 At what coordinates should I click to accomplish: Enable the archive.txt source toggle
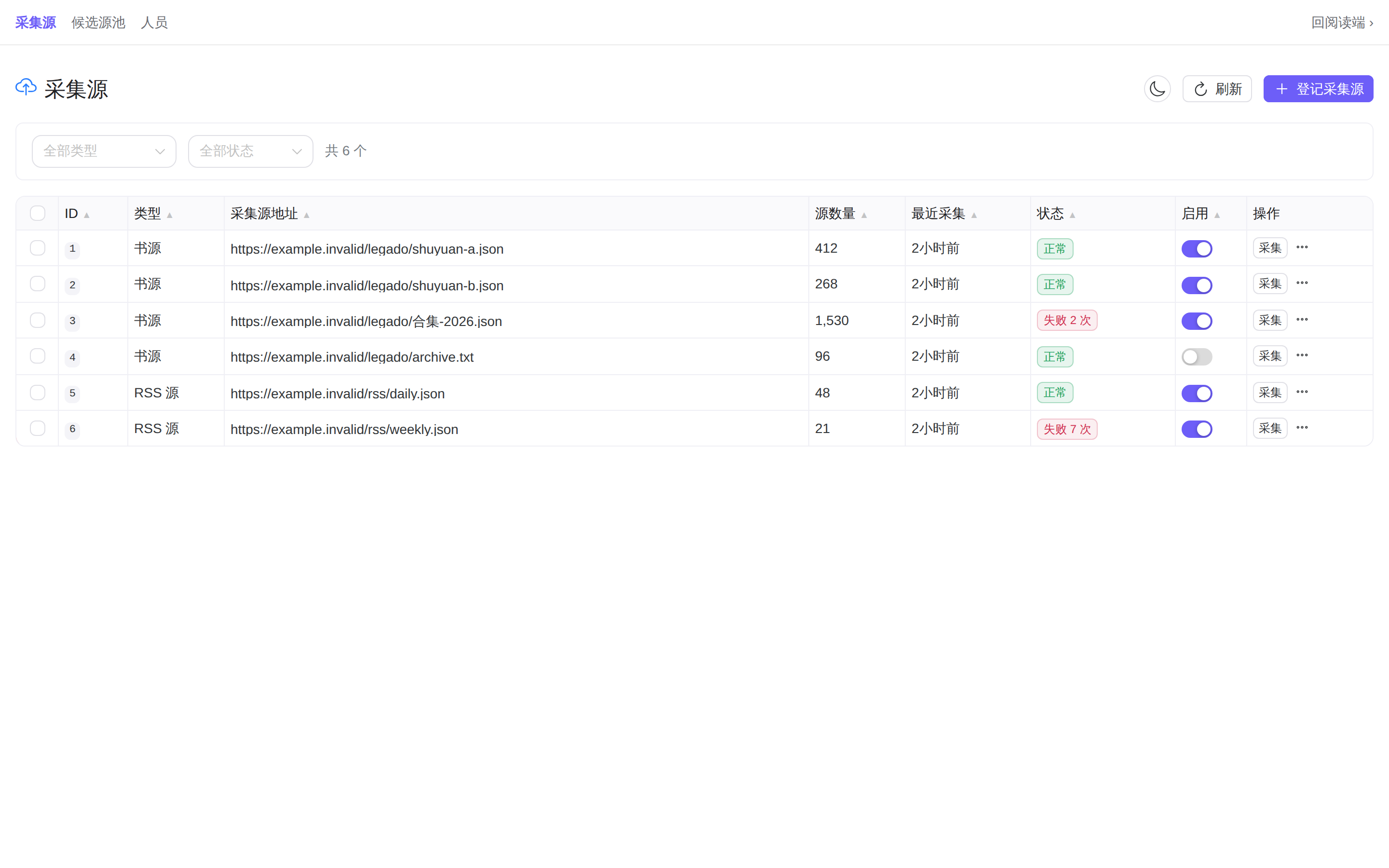pos(1197,356)
